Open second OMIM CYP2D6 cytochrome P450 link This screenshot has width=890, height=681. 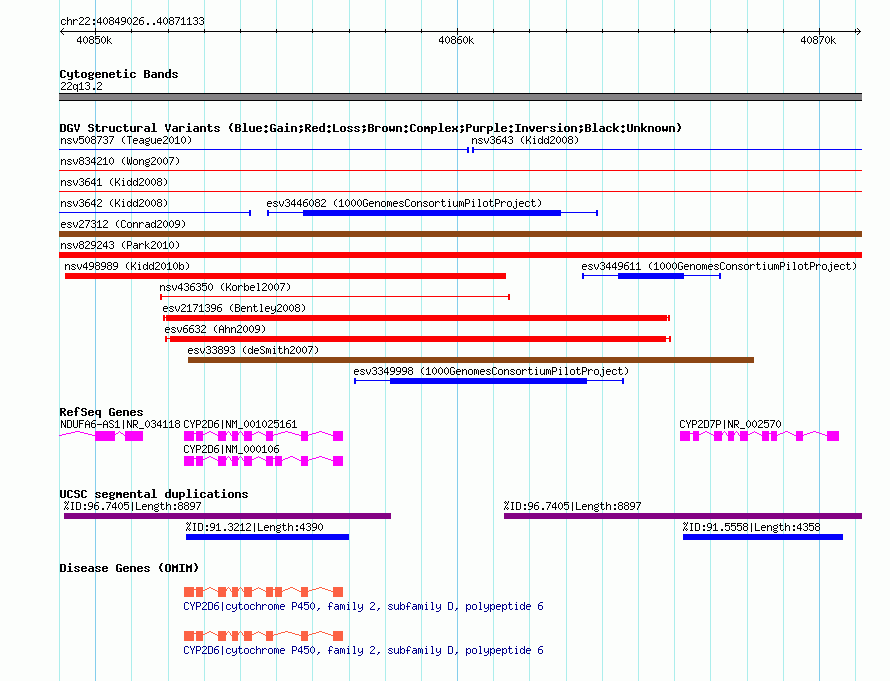pyautogui.click(x=363, y=650)
